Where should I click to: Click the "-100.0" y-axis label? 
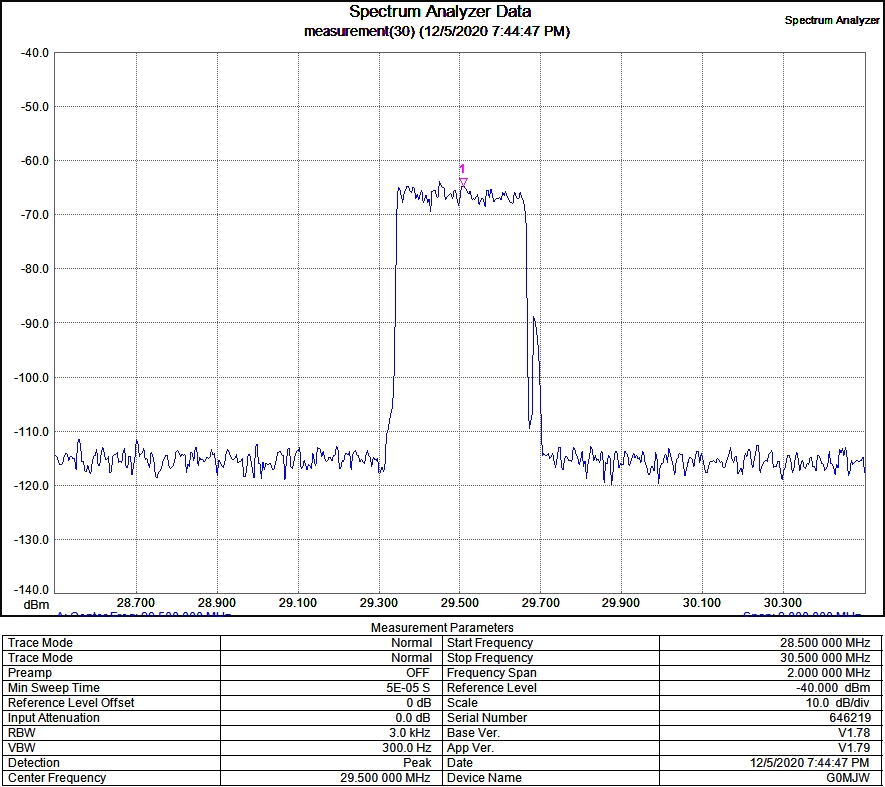click(32, 378)
